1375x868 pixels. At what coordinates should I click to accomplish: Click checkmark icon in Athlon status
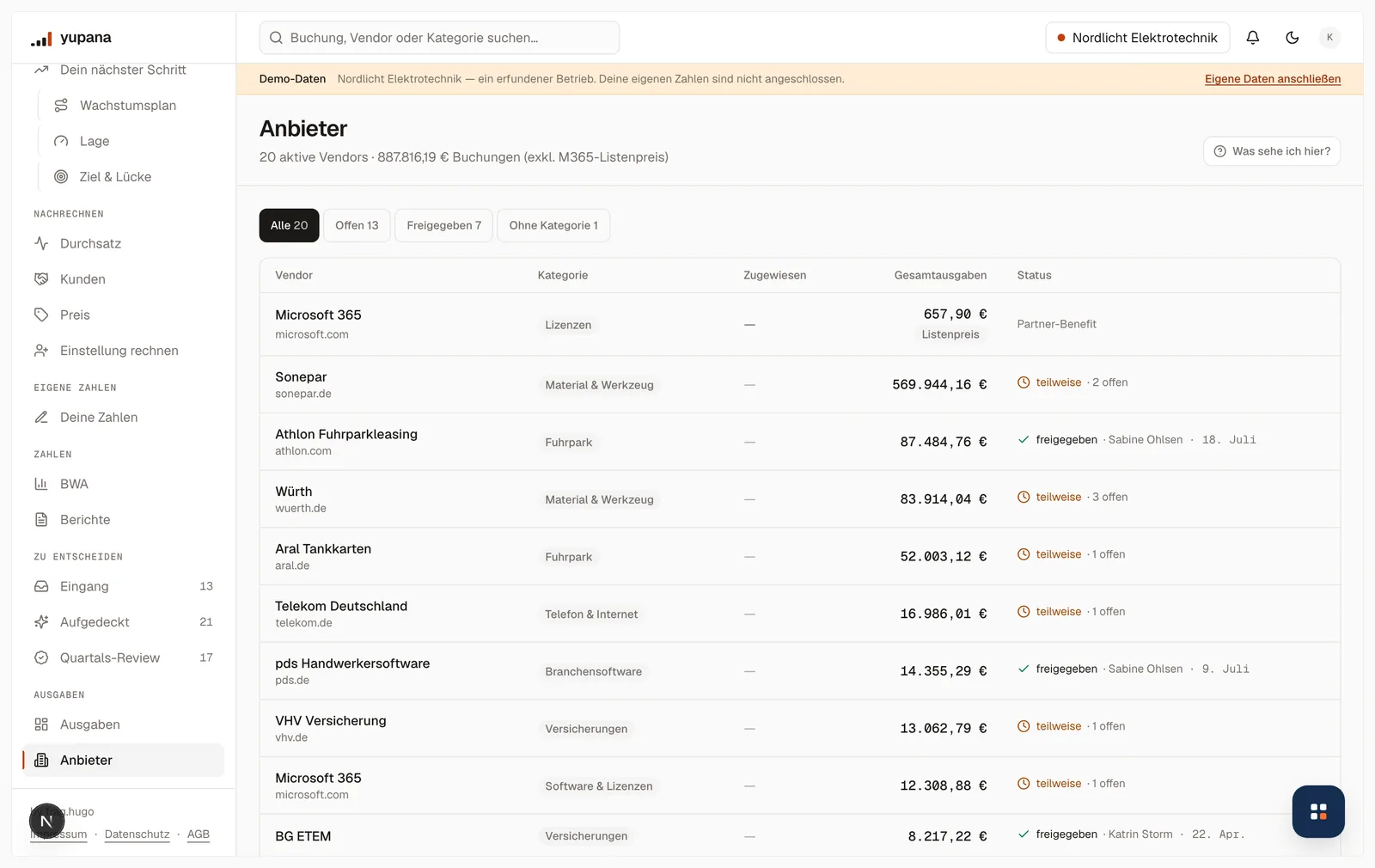pyautogui.click(x=1024, y=440)
